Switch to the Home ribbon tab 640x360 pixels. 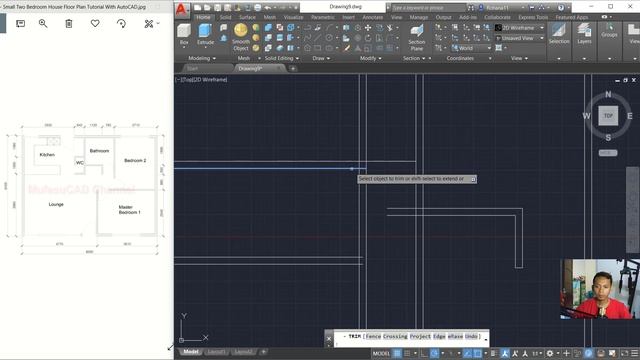click(x=203, y=17)
